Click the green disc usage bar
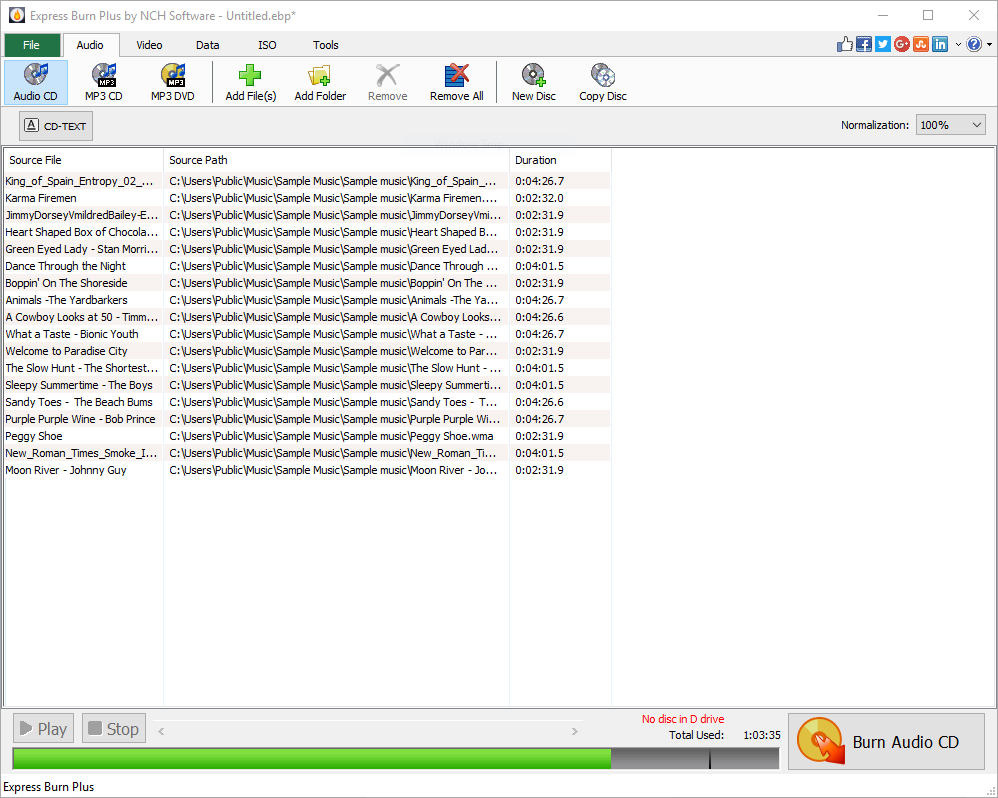 312,759
